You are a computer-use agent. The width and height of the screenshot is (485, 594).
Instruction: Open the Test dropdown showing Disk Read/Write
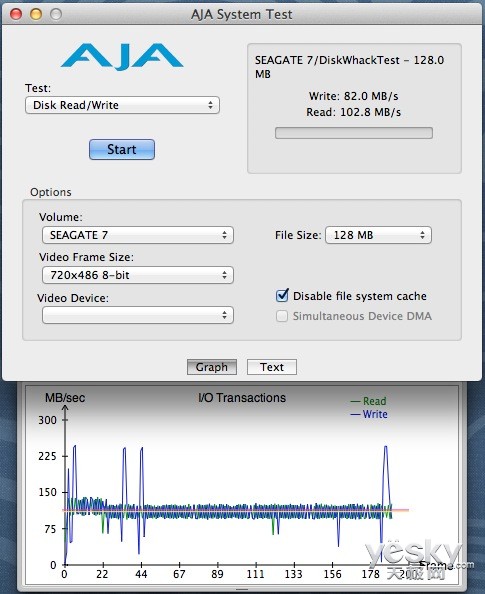click(x=122, y=105)
